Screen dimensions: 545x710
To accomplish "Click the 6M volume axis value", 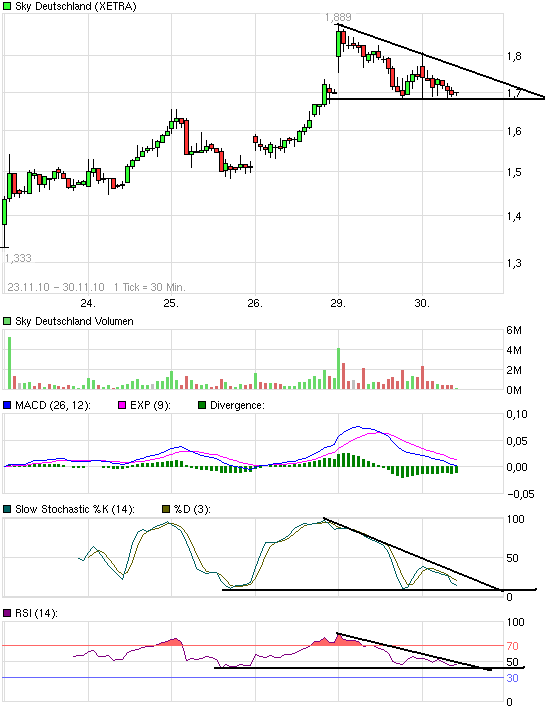I will (x=514, y=330).
